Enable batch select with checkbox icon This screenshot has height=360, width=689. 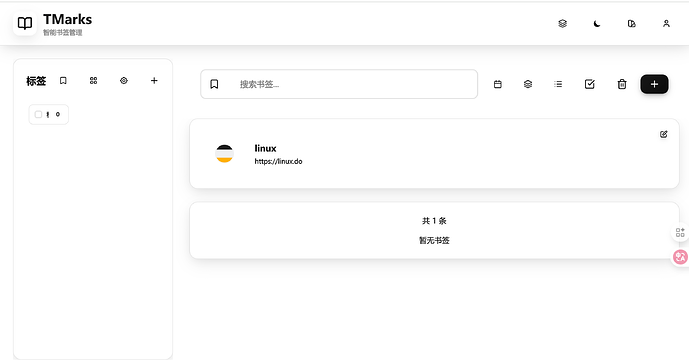coord(590,84)
